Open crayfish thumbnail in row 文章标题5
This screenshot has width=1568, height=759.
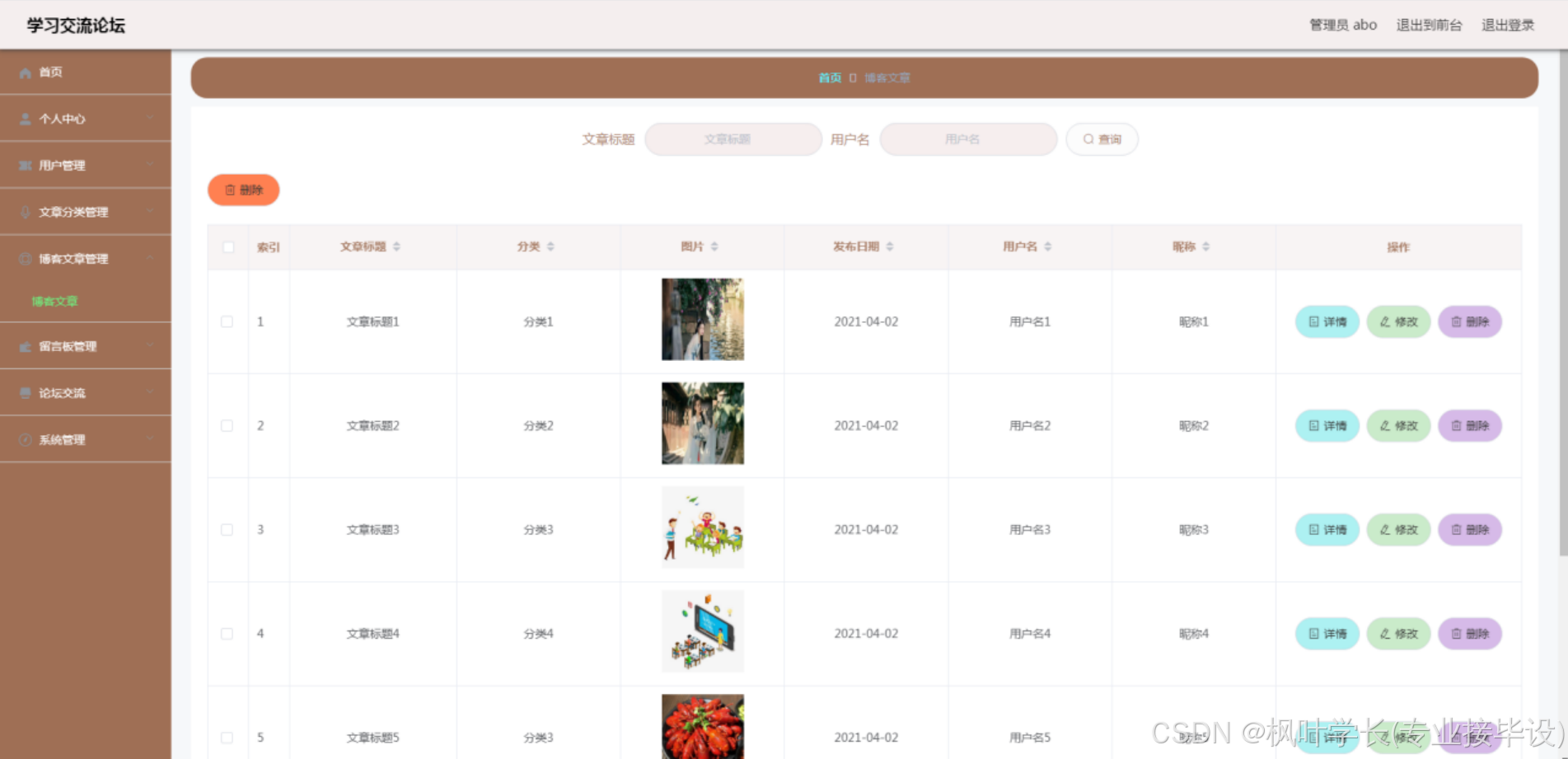point(703,726)
